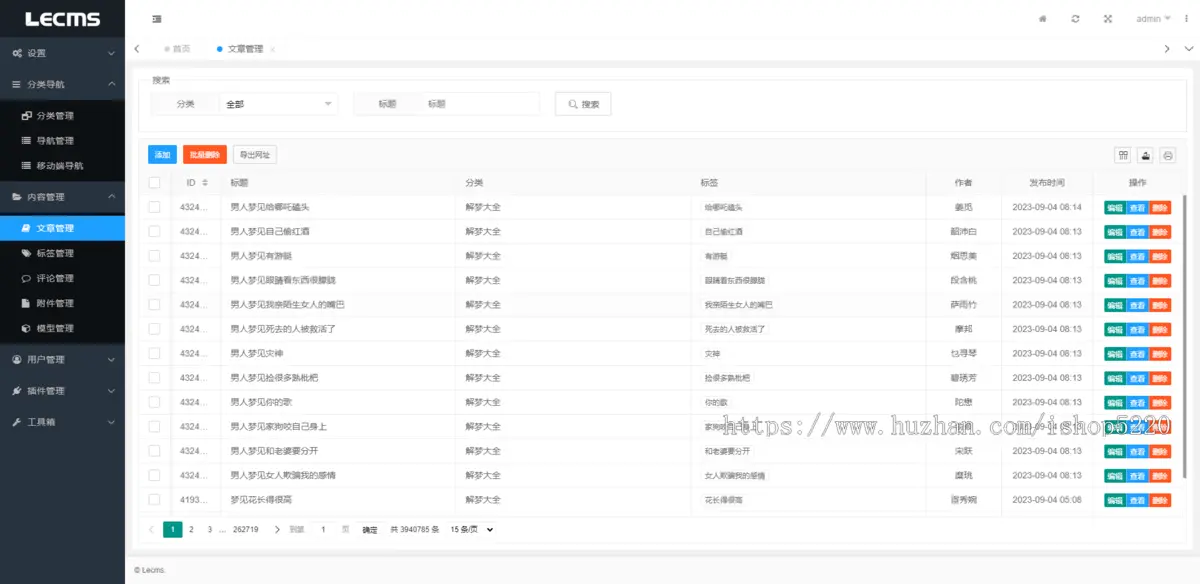Screen dimensions: 1200x584
Task: Click the 附件管理 file icon
Action: pos(27,303)
